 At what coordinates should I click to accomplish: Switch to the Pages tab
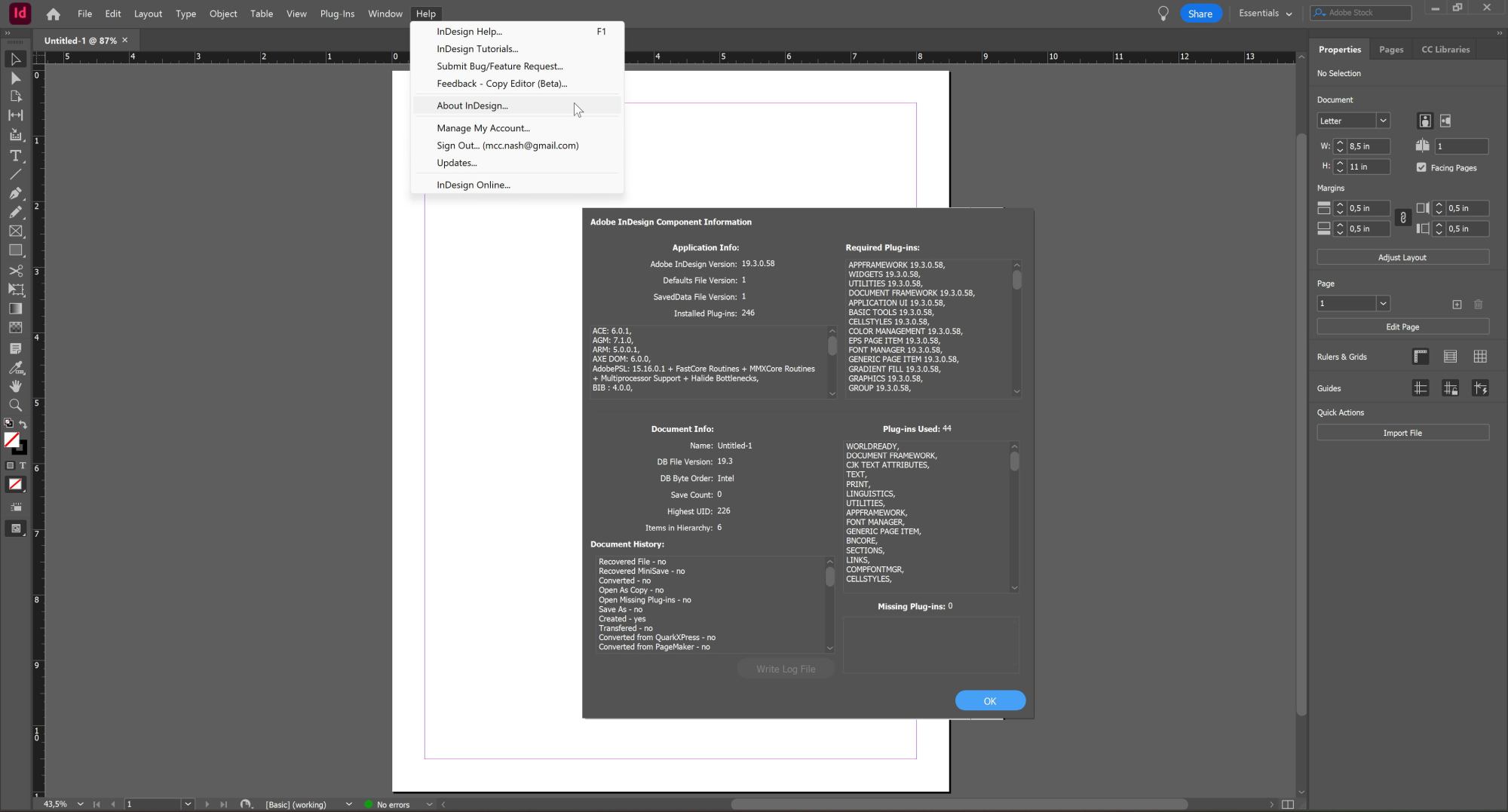[1390, 50]
